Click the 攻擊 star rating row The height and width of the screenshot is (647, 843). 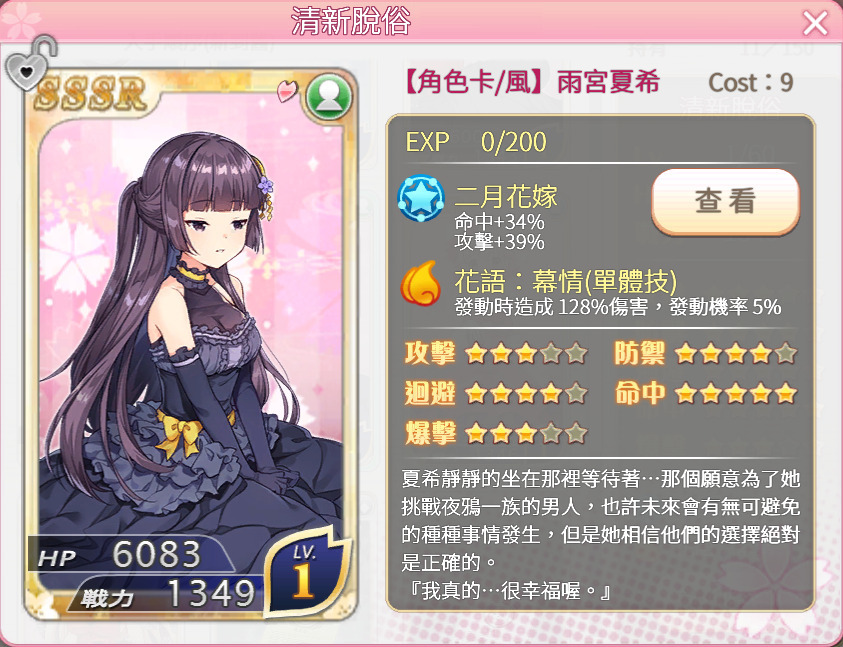[496, 353]
